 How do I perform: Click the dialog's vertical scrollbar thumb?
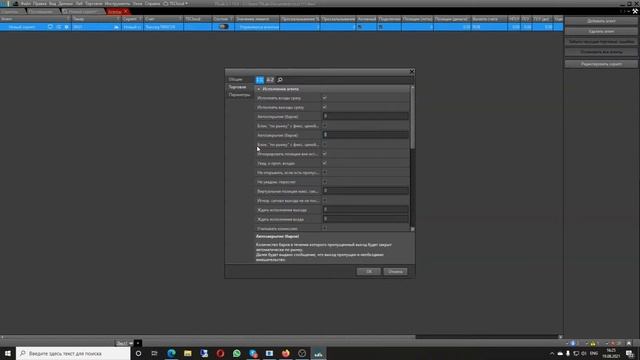click(x=412, y=118)
